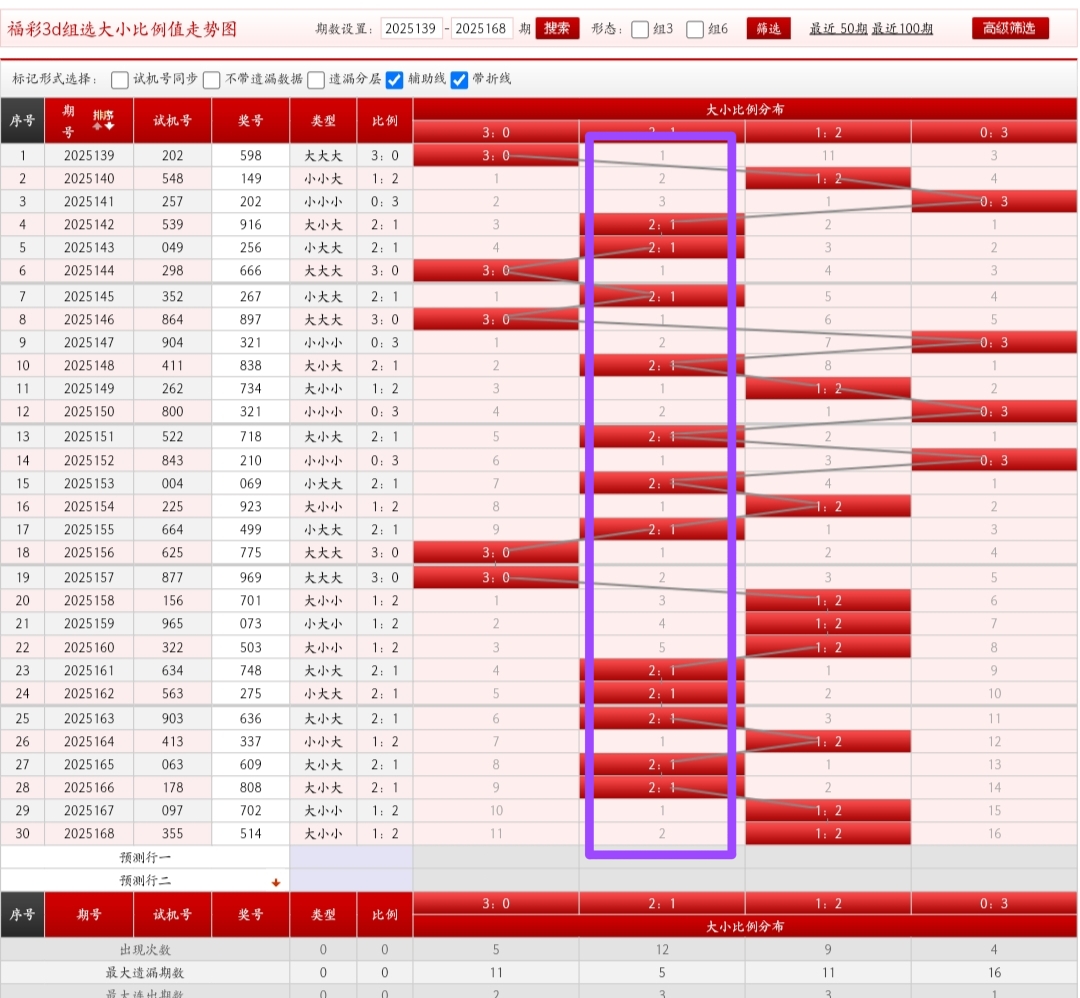This screenshot has height=998, width=1080.
Task: Click the 筛选 filter button
Action: pyautogui.click(x=768, y=28)
